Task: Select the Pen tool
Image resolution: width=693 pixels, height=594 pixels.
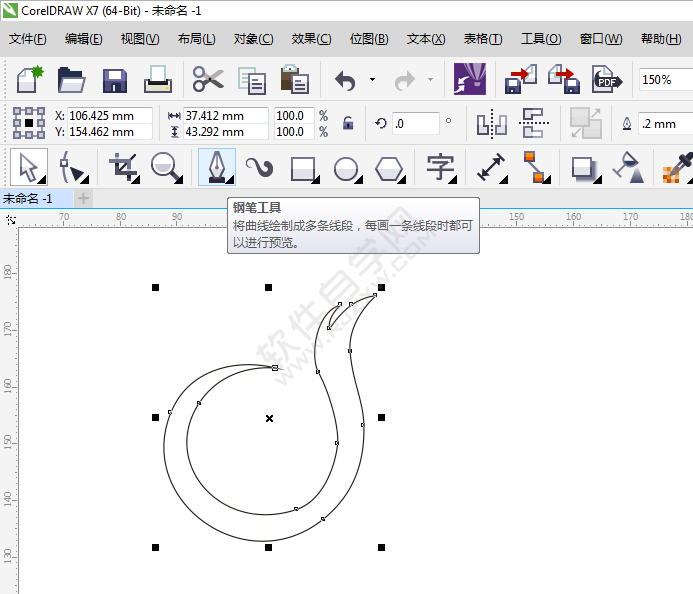Action: [x=216, y=167]
